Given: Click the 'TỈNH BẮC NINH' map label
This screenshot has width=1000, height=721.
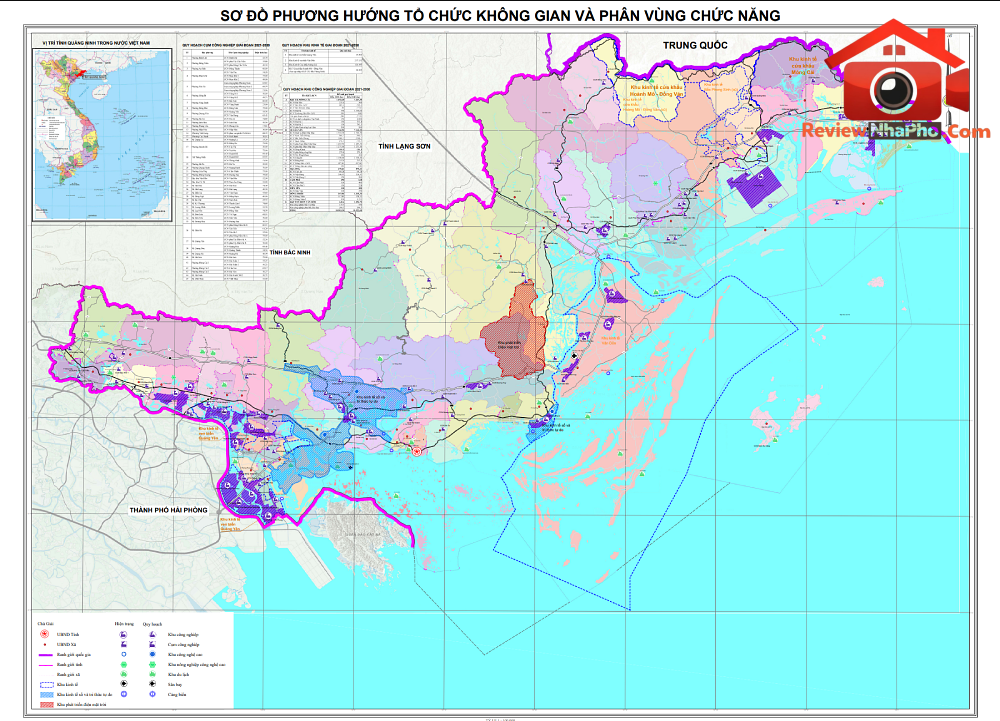Looking at the screenshot, I should (x=290, y=252).
